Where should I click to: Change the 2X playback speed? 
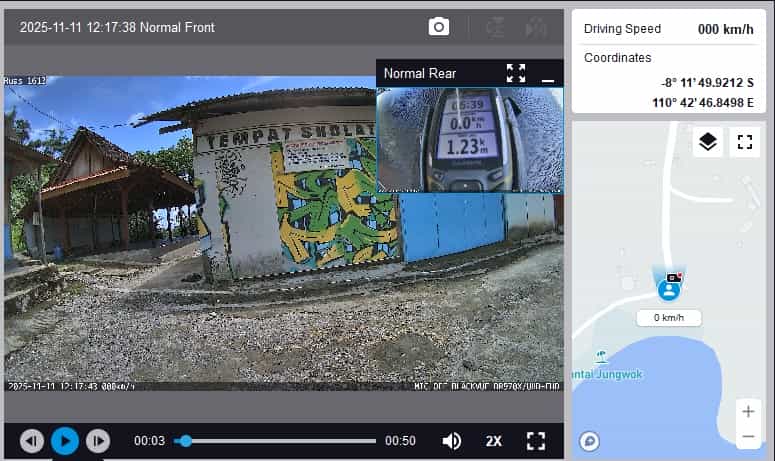pos(494,441)
